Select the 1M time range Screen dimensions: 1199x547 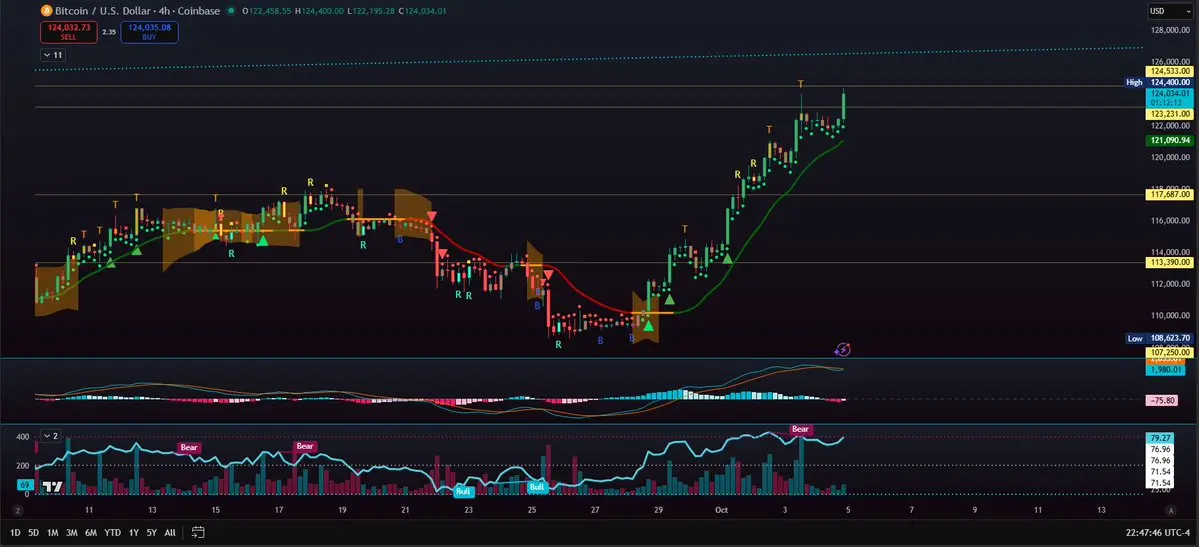53,532
